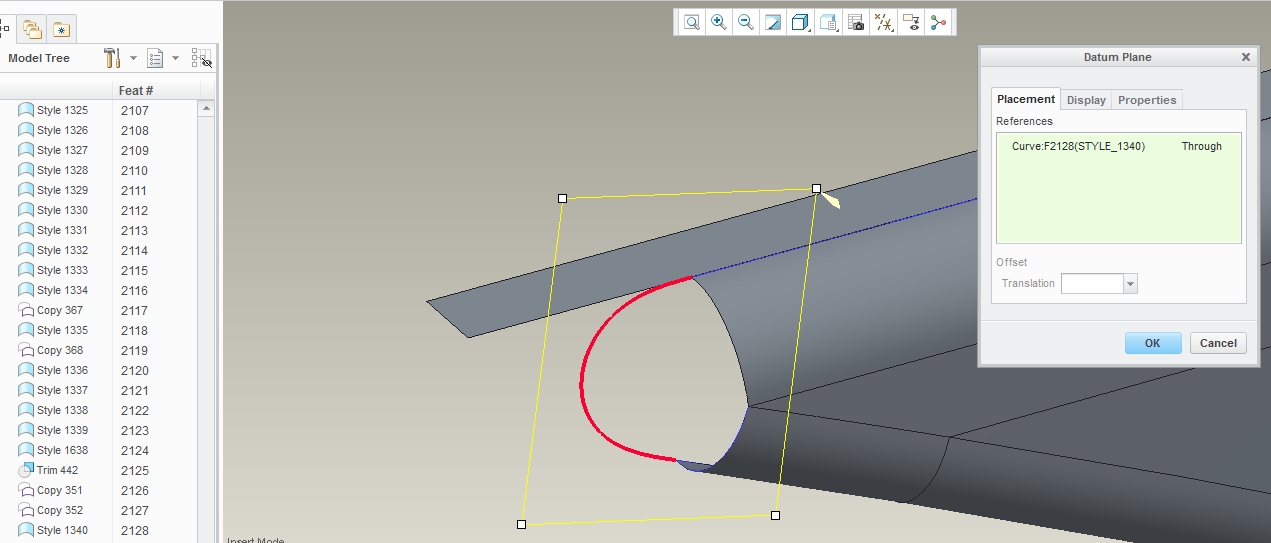Viewport: 1271px width, 543px height.
Task: Select Style 1334 in the model tree
Action: [x=62, y=290]
